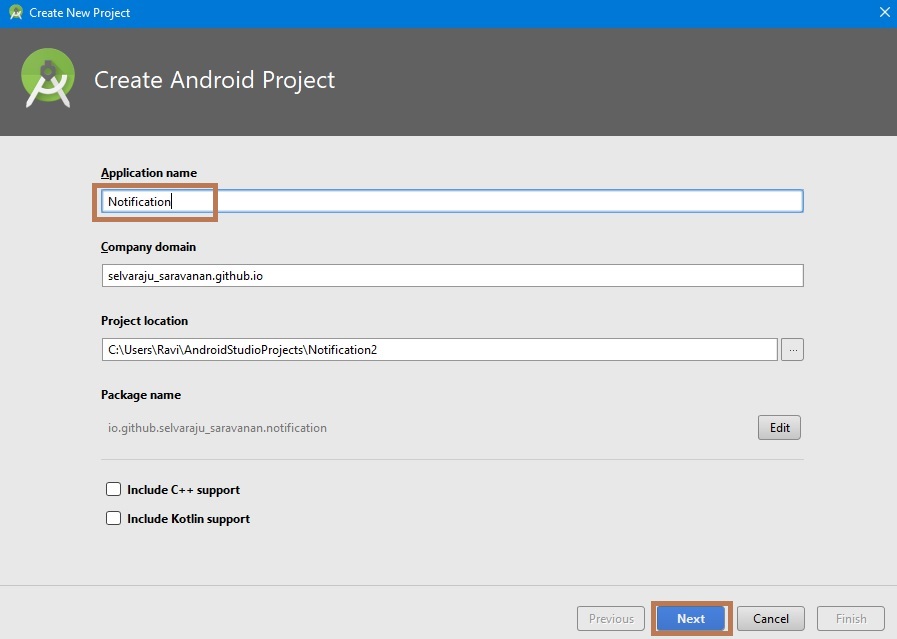Click the package name text io.github.selvaraju_saravanan.notification
The width and height of the screenshot is (897, 639).
pos(217,428)
